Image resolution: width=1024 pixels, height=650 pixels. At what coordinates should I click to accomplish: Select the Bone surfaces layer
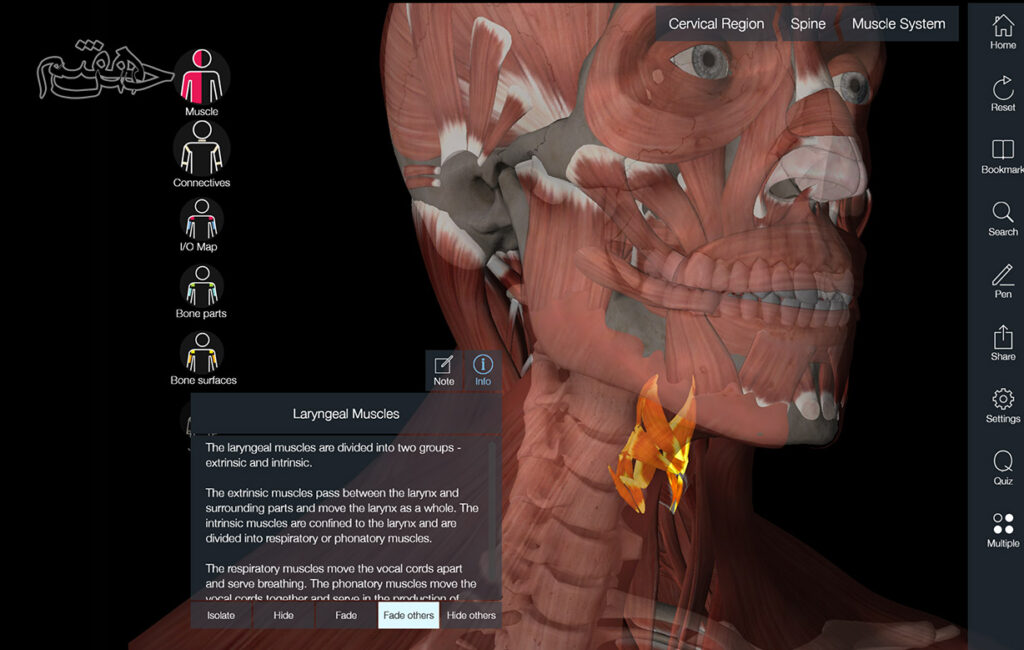[201, 353]
